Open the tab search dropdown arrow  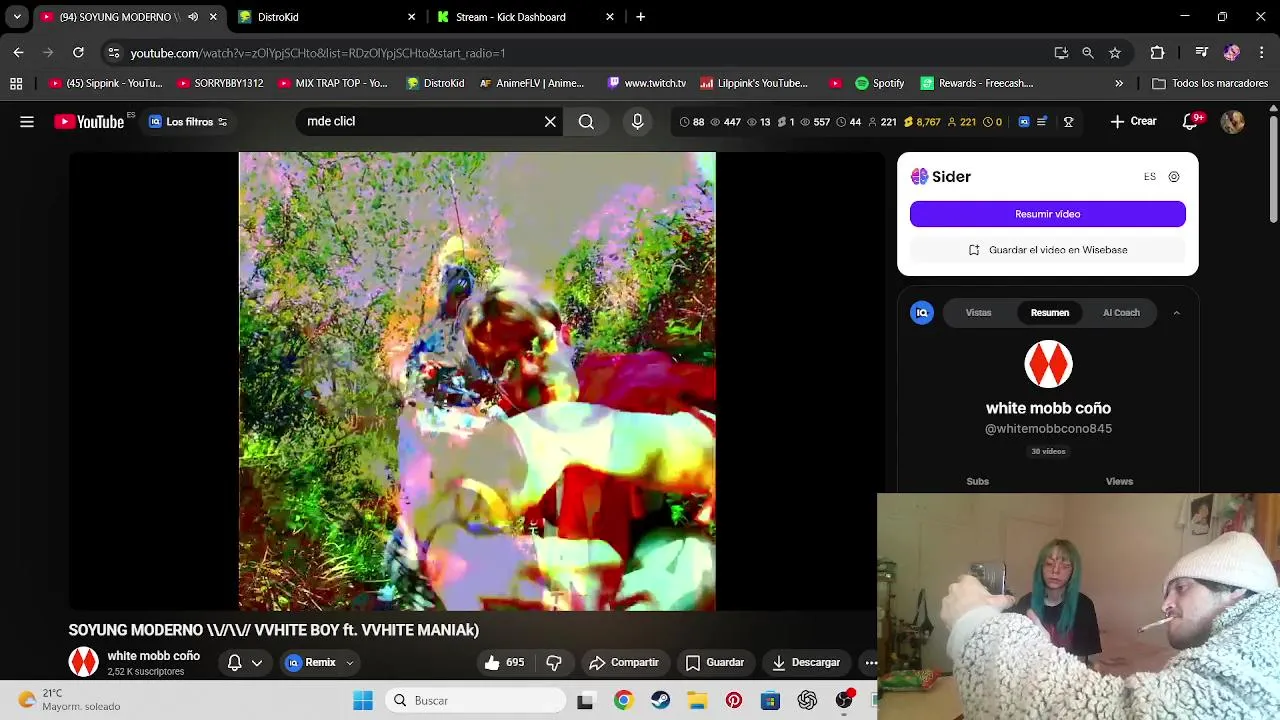click(x=16, y=17)
